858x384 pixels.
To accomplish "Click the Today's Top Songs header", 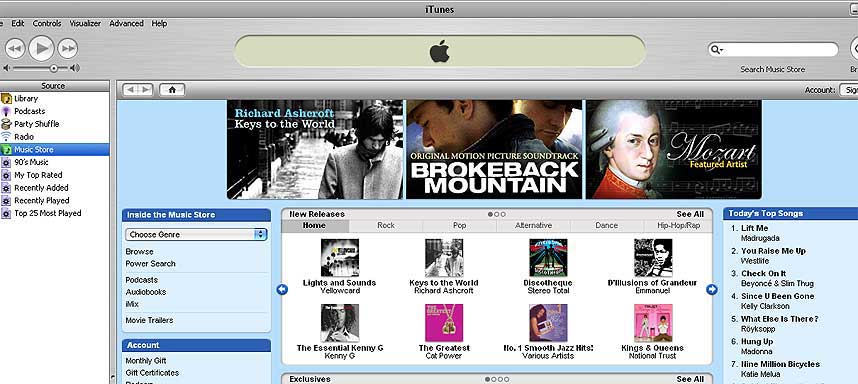I will click(x=791, y=214).
